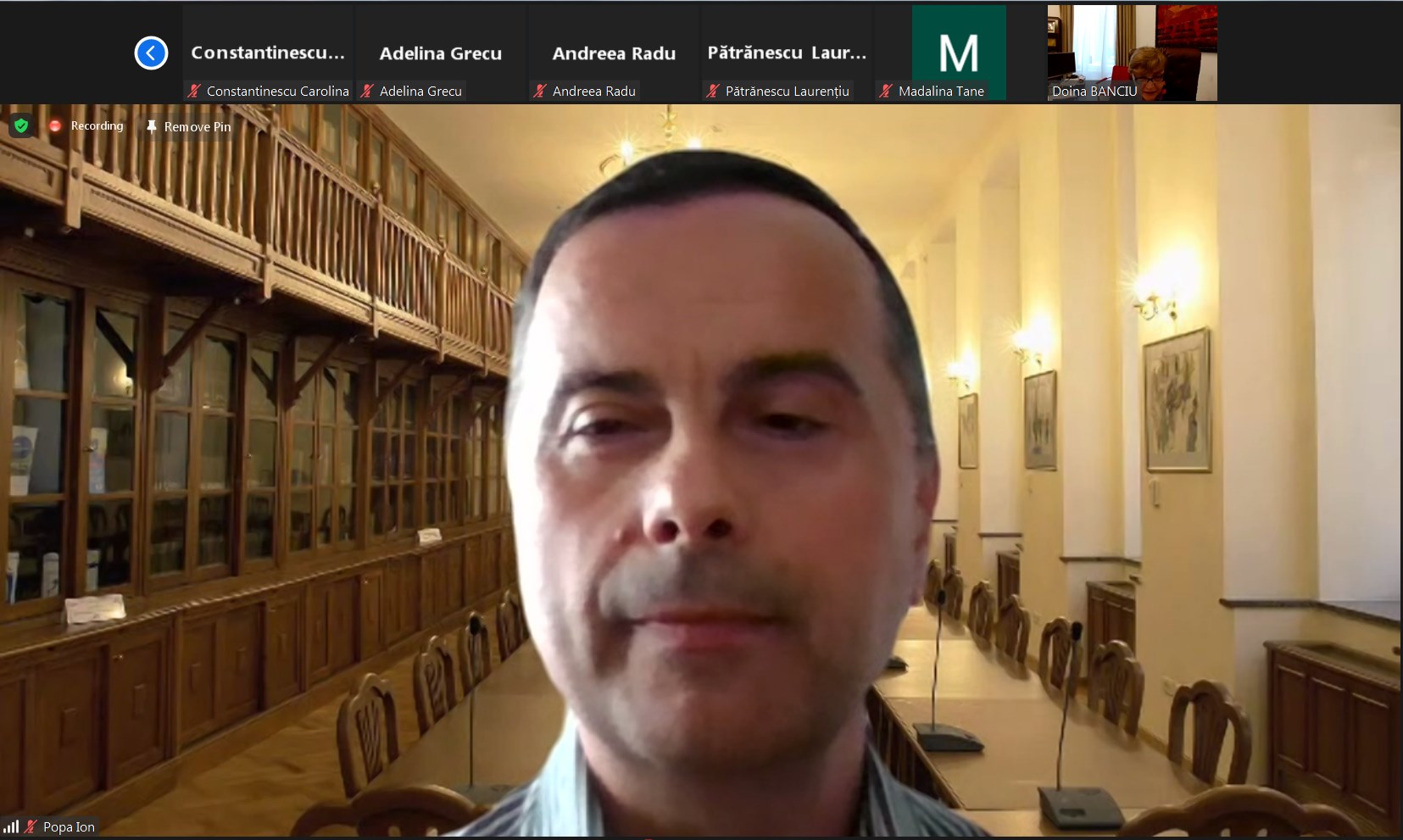Click the Doina BANCIU name label

pos(1094,92)
